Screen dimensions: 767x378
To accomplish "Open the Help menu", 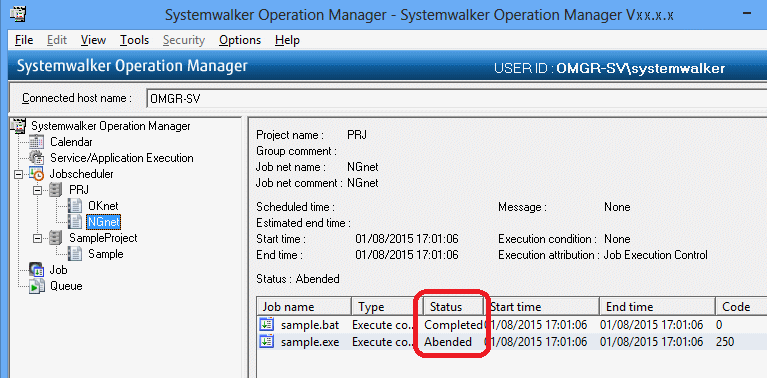I will pos(287,40).
